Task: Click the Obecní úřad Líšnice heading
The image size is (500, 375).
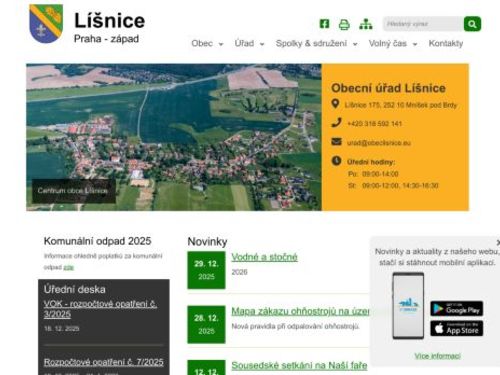Action: (388, 88)
